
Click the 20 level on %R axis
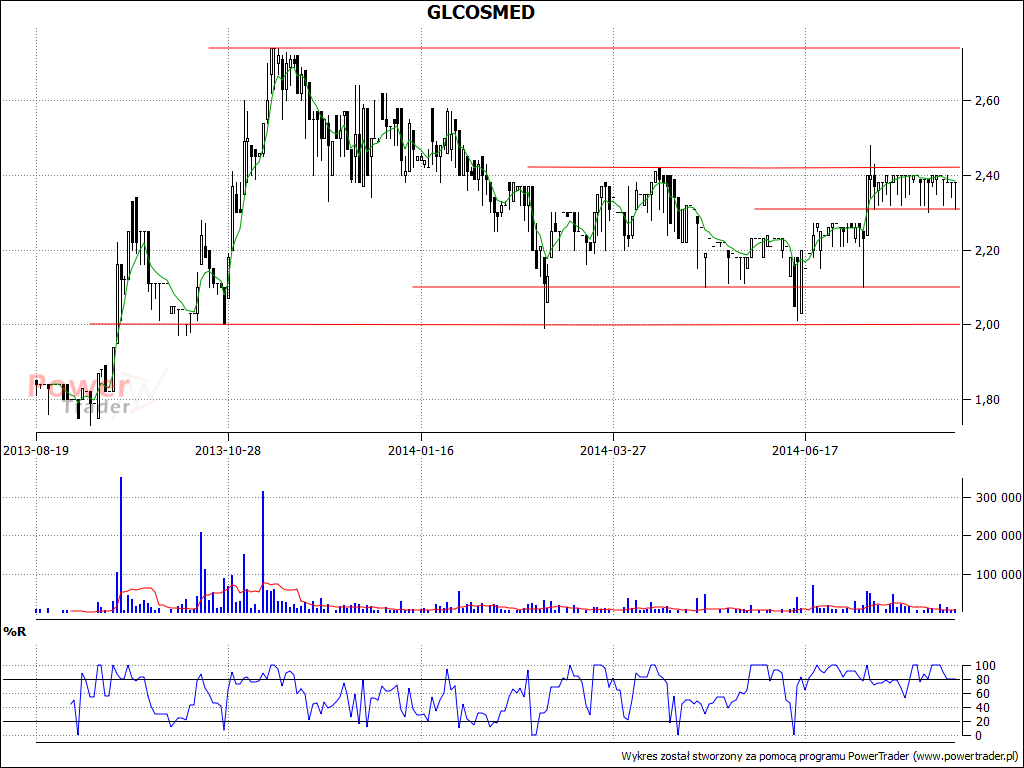coord(981,722)
